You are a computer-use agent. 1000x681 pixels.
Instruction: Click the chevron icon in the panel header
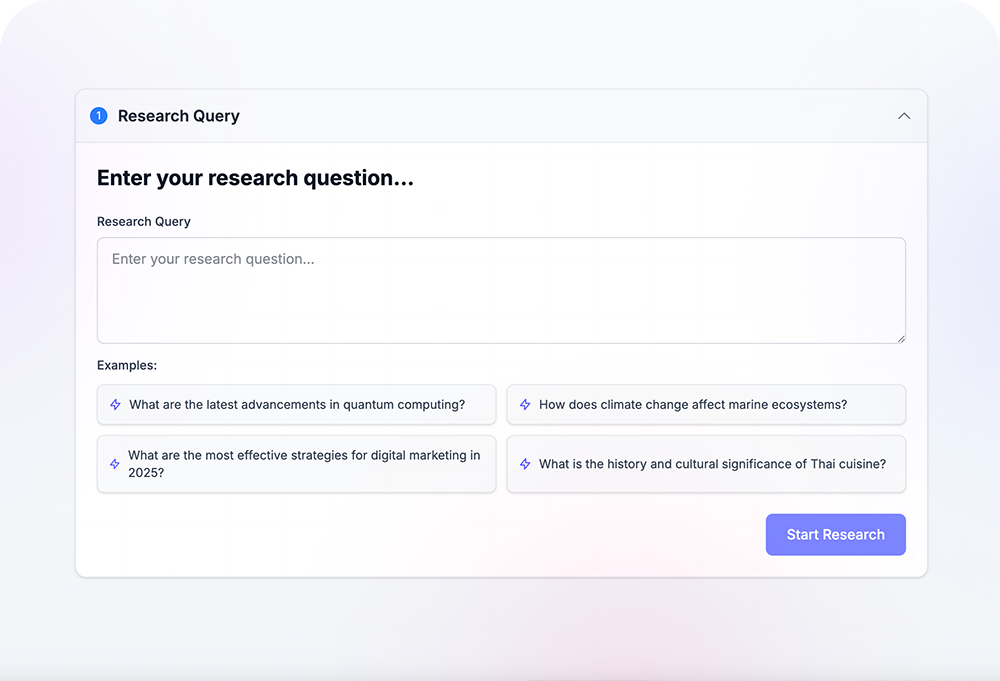[904, 115]
